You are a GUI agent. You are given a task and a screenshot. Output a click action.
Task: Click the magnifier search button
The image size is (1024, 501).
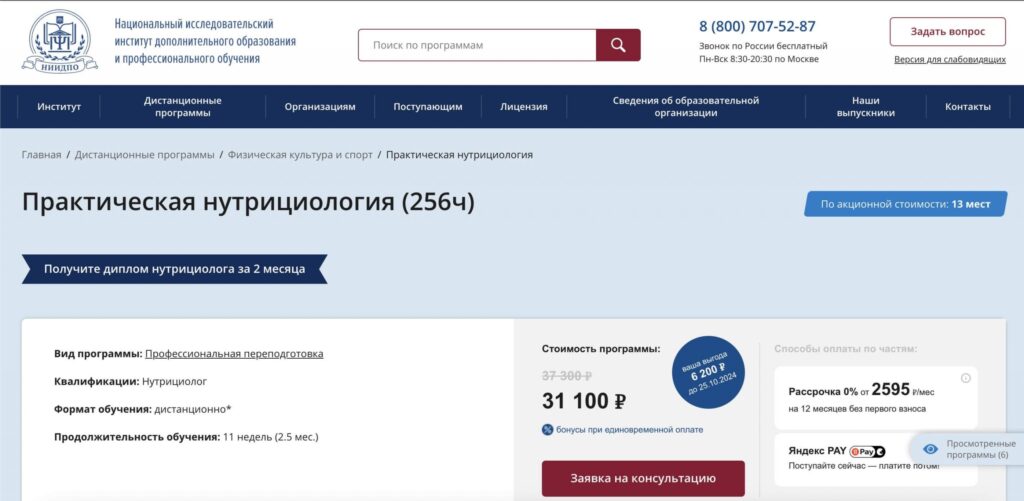(x=618, y=45)
